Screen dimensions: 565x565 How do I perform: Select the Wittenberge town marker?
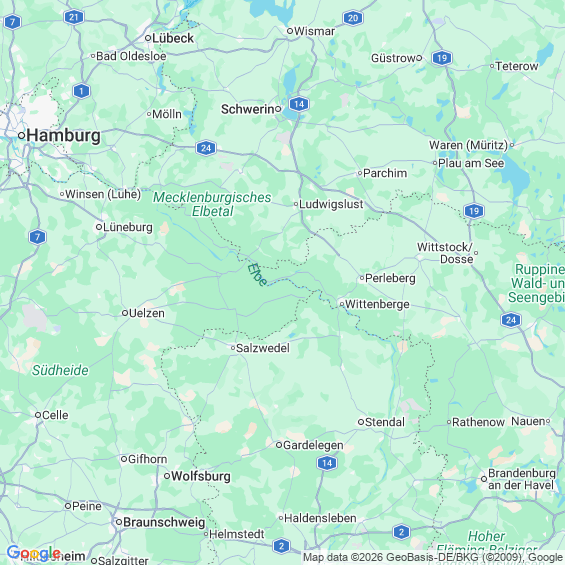click(x=342, y=304)
